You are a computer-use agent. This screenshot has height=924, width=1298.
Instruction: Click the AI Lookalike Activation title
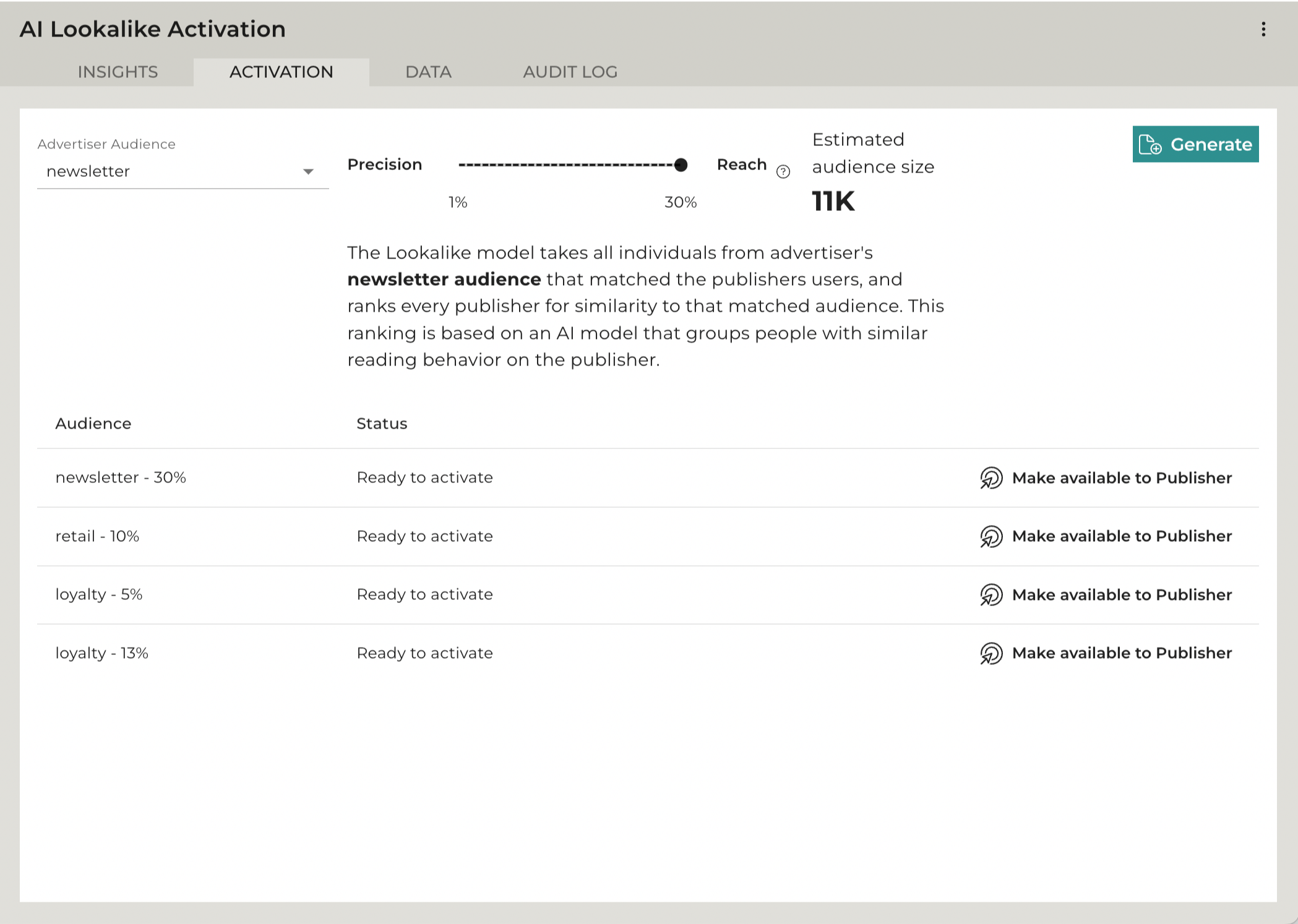153,29
